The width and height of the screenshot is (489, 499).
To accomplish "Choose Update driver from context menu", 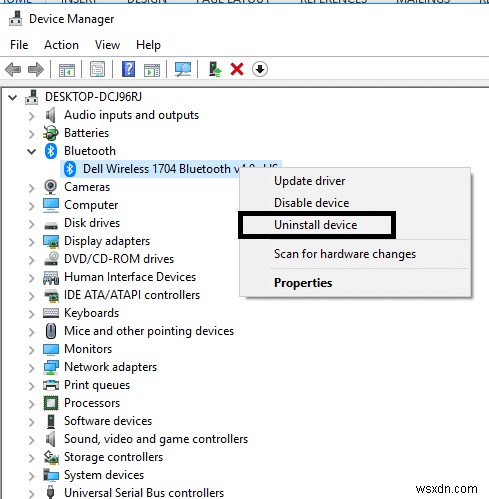I will 355,181.
